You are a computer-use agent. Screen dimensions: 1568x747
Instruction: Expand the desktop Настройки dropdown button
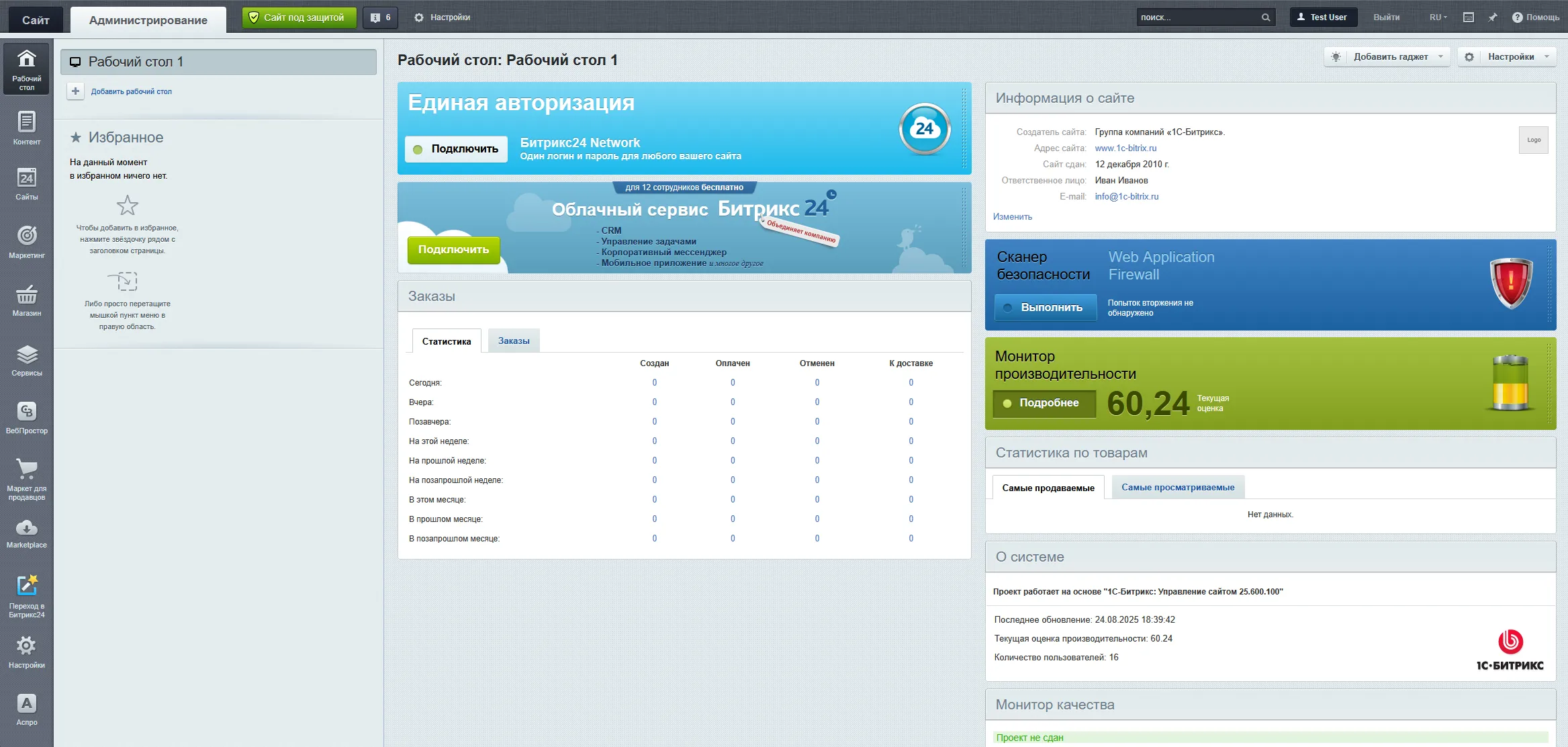click(x=1507, y=57)
